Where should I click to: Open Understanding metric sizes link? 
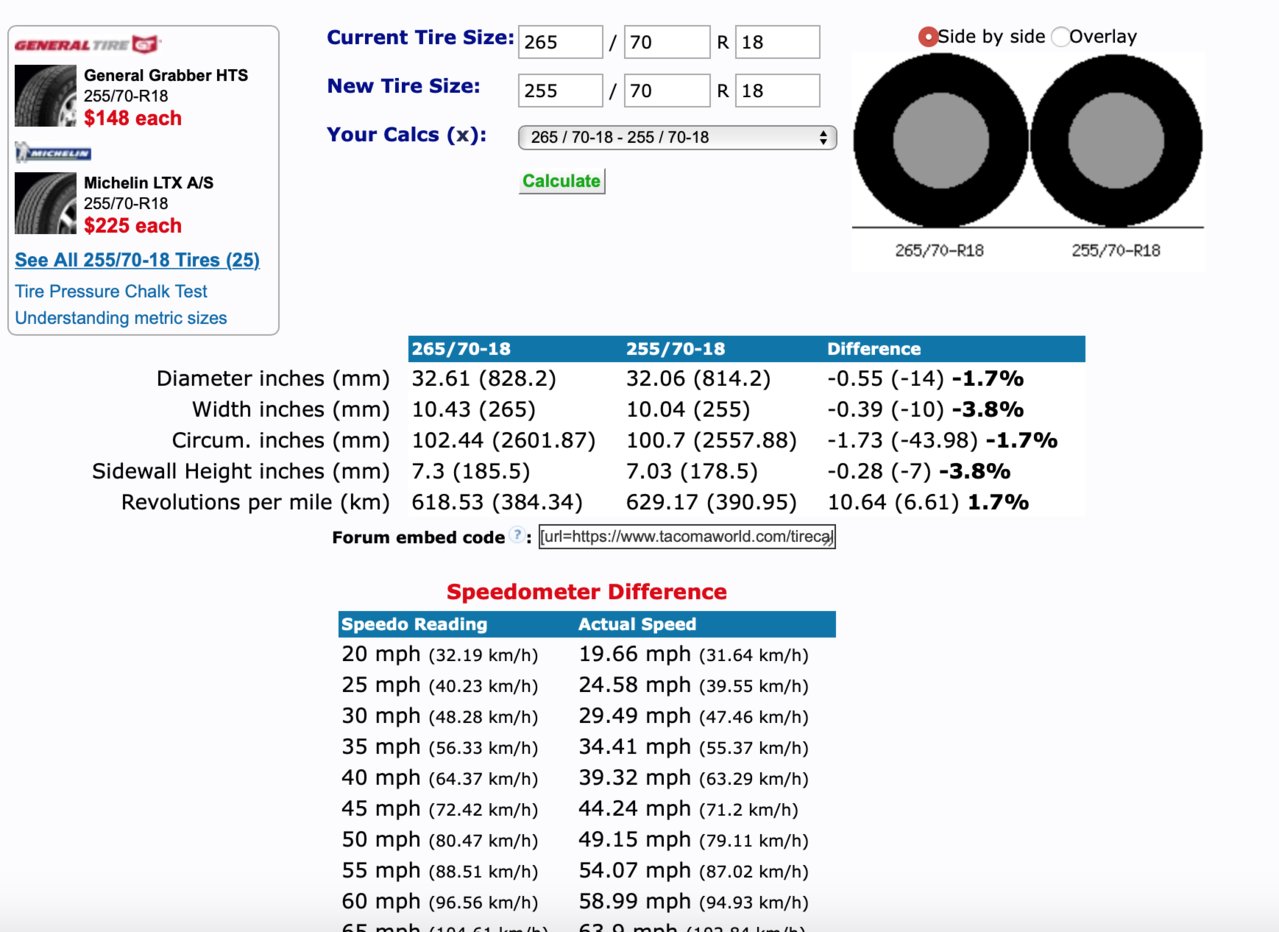[121, 318]
